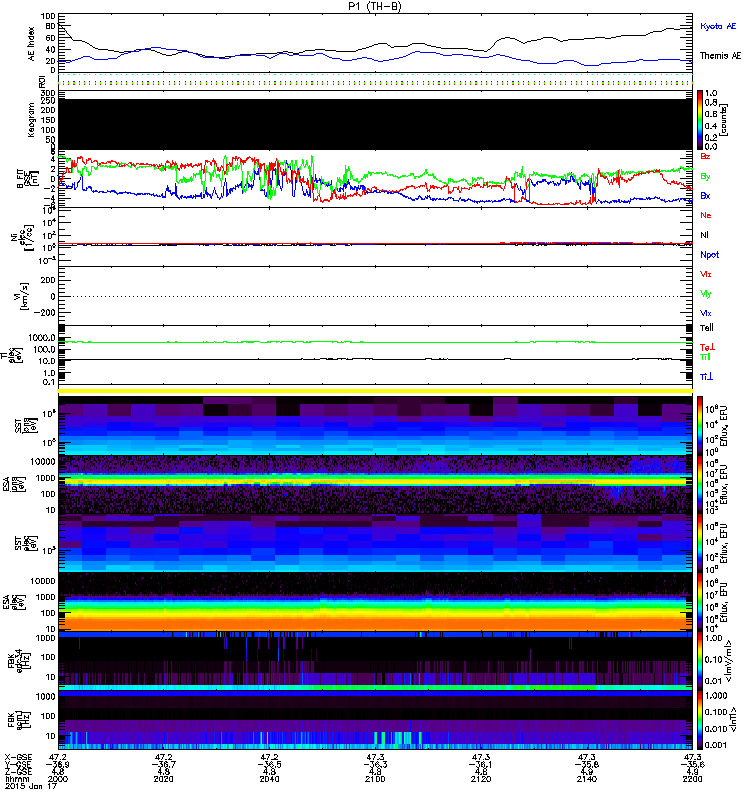Click the 2140 time tick label
The width and height of the screenshot is (750, 800).
(x=587, y=779)
